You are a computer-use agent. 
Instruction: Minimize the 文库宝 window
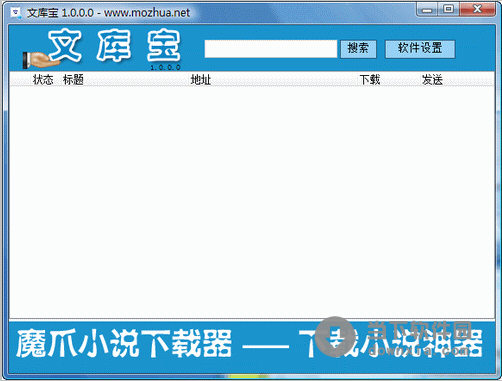pos(427,10)
